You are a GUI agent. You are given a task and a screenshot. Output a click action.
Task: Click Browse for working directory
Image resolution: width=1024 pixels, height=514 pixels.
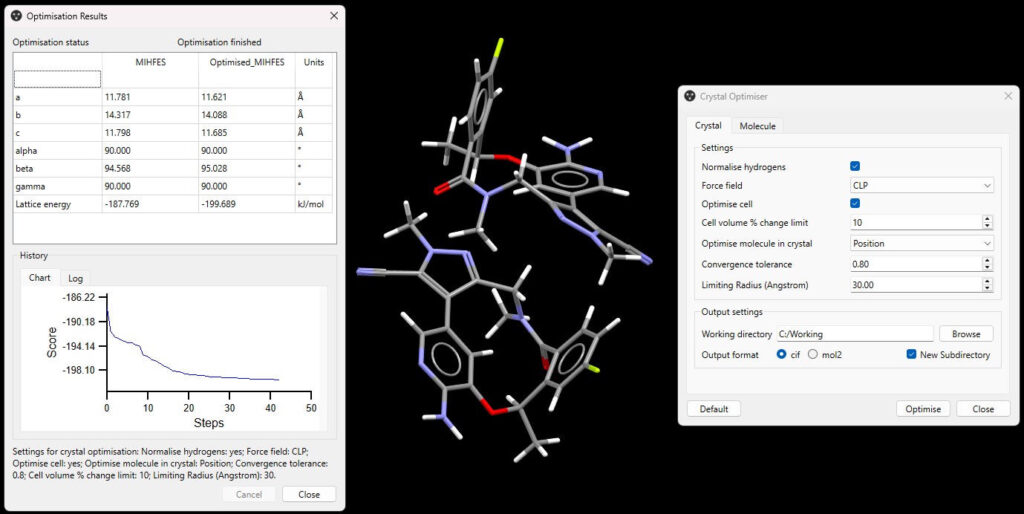965,334
